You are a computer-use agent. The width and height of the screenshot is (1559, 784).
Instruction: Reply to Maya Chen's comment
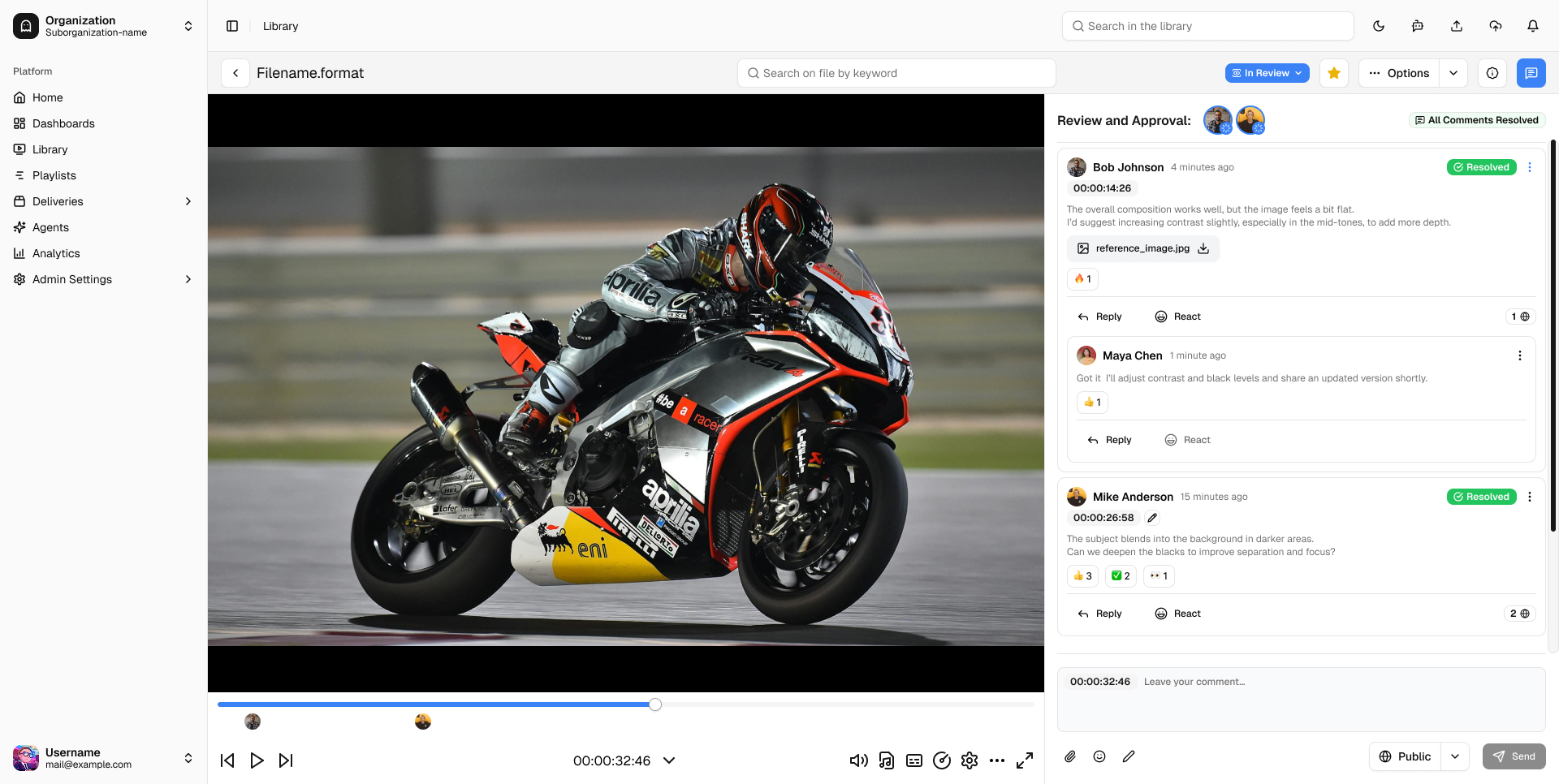point(1109,440)
